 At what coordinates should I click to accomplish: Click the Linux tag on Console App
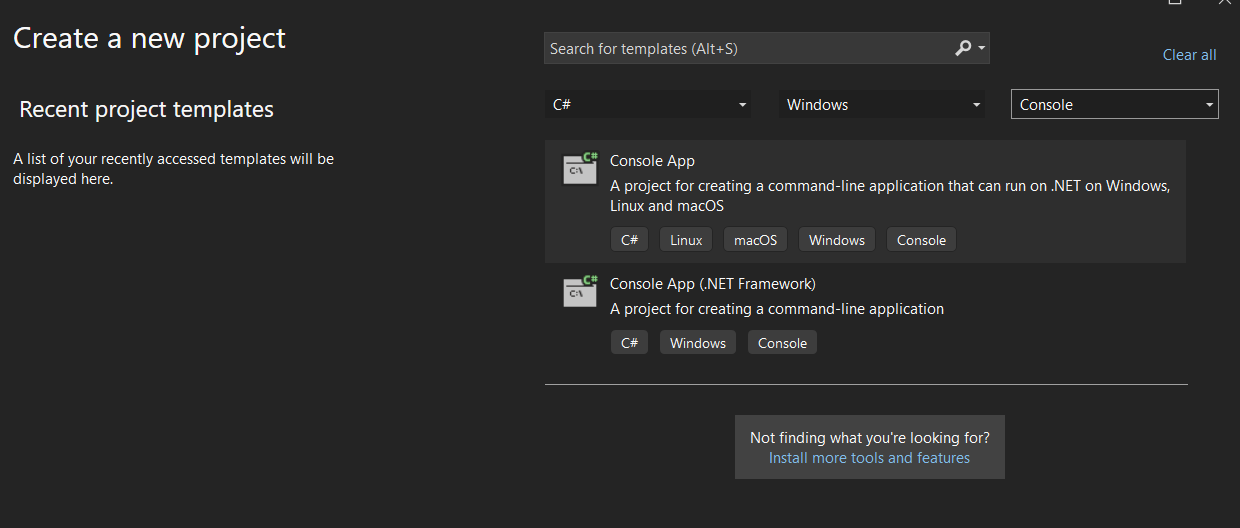pos(687,240)
